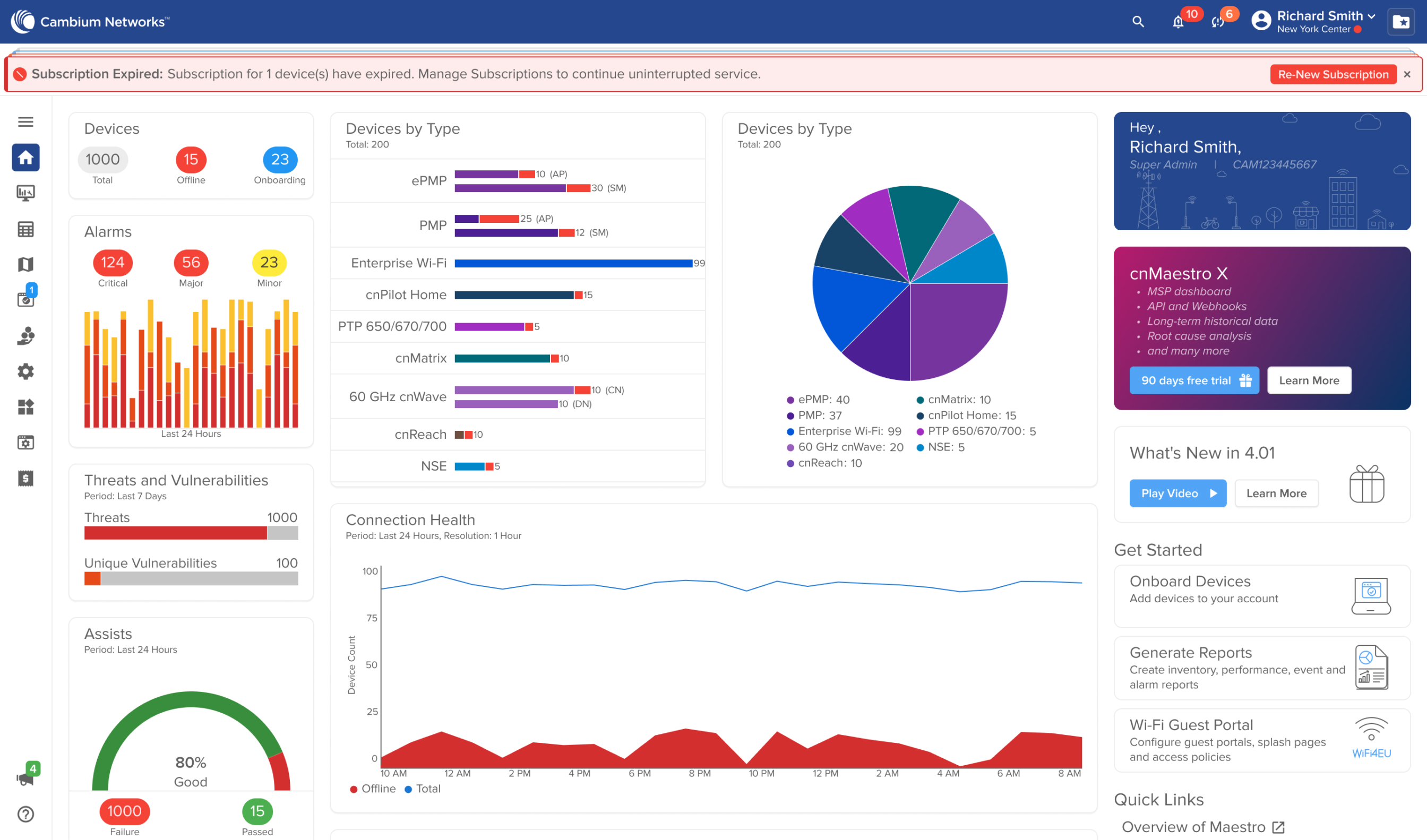Select the Onboard Devices card

tap(1262, 595)
